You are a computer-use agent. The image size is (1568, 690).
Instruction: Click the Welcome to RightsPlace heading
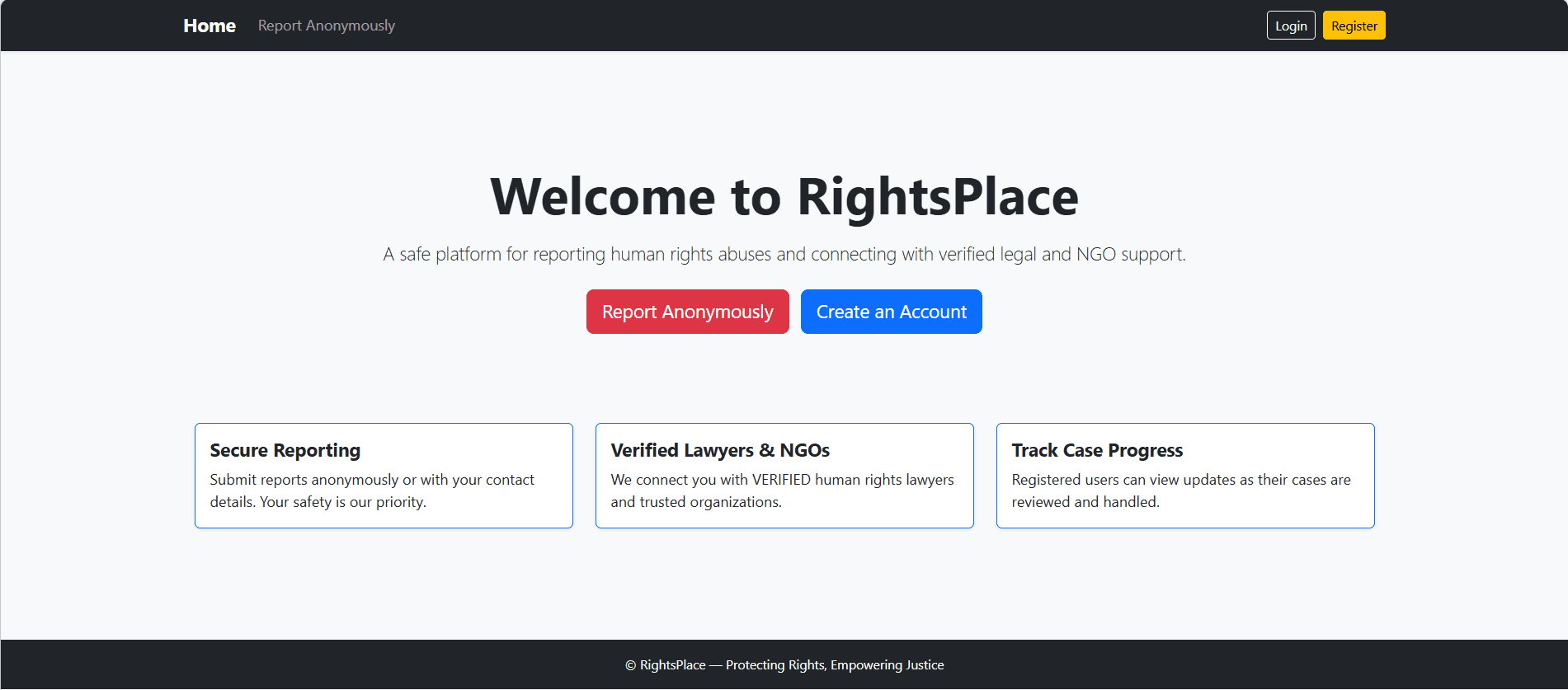coord(784,196)
